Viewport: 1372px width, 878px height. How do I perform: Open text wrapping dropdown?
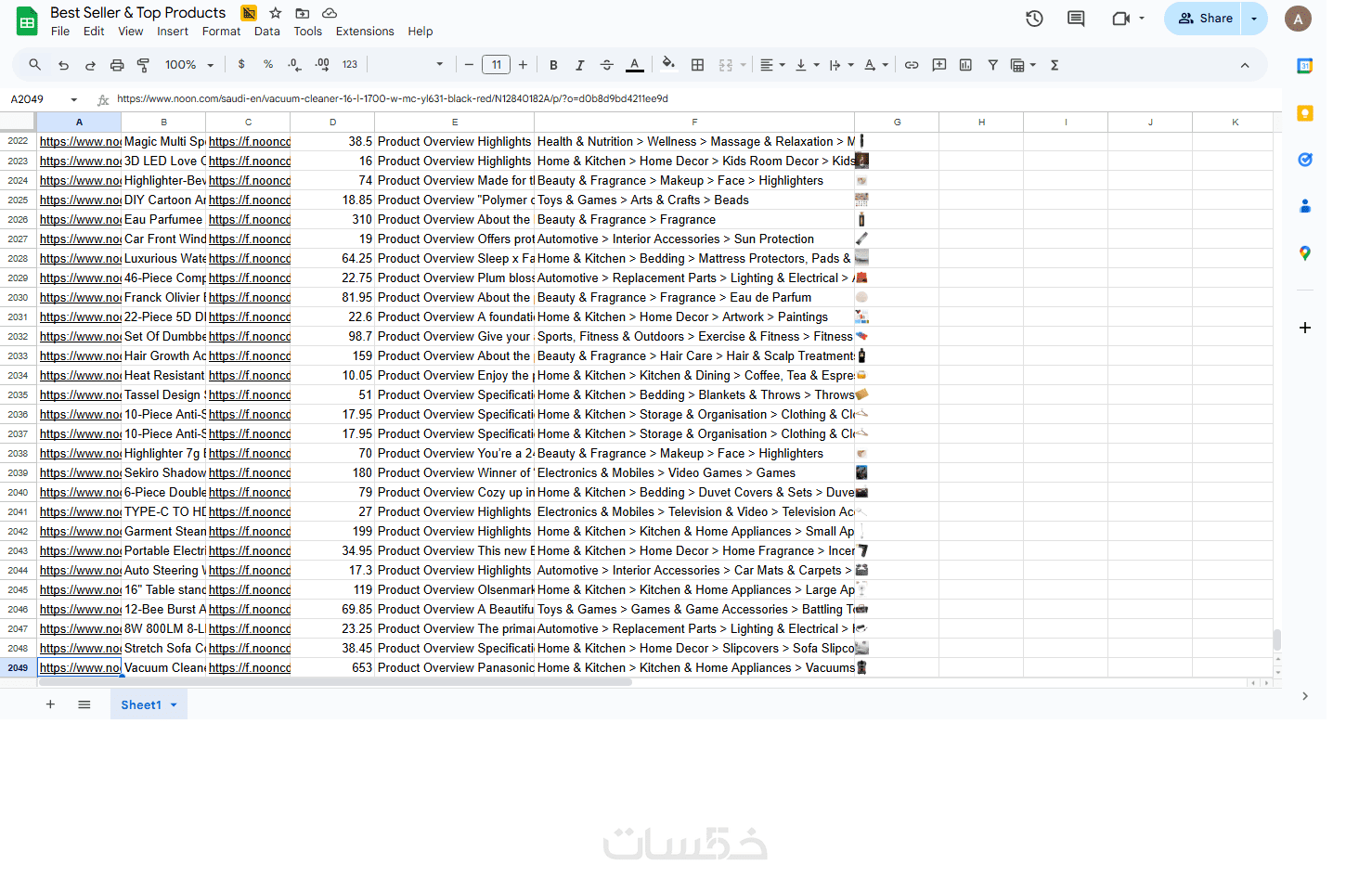tap(841, 65)
